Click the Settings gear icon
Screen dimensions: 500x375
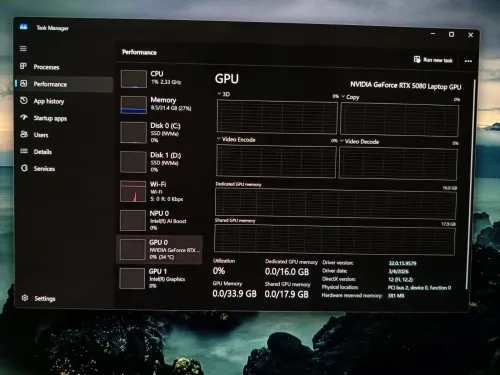[x=25, y=298]
